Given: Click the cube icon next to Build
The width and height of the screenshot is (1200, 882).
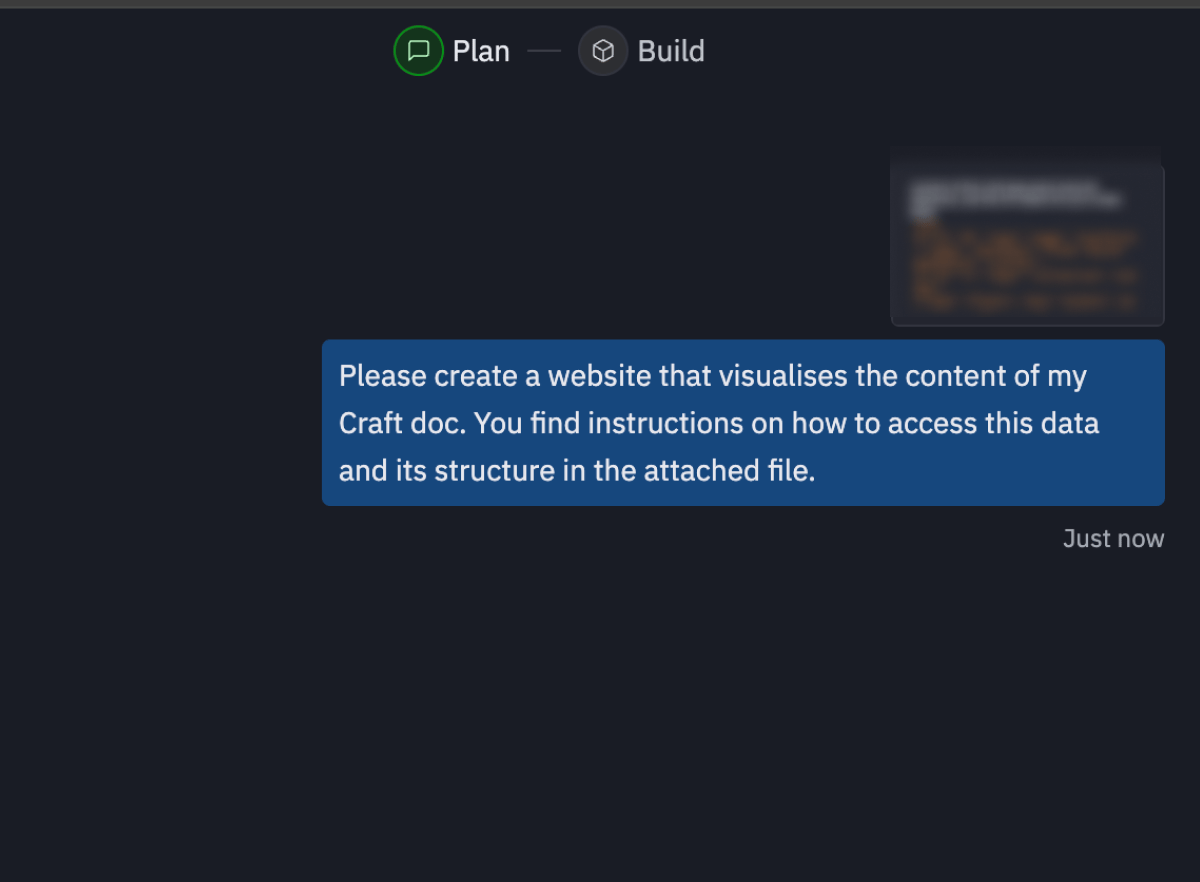Looking at the screenshot, I should point(603,51).
